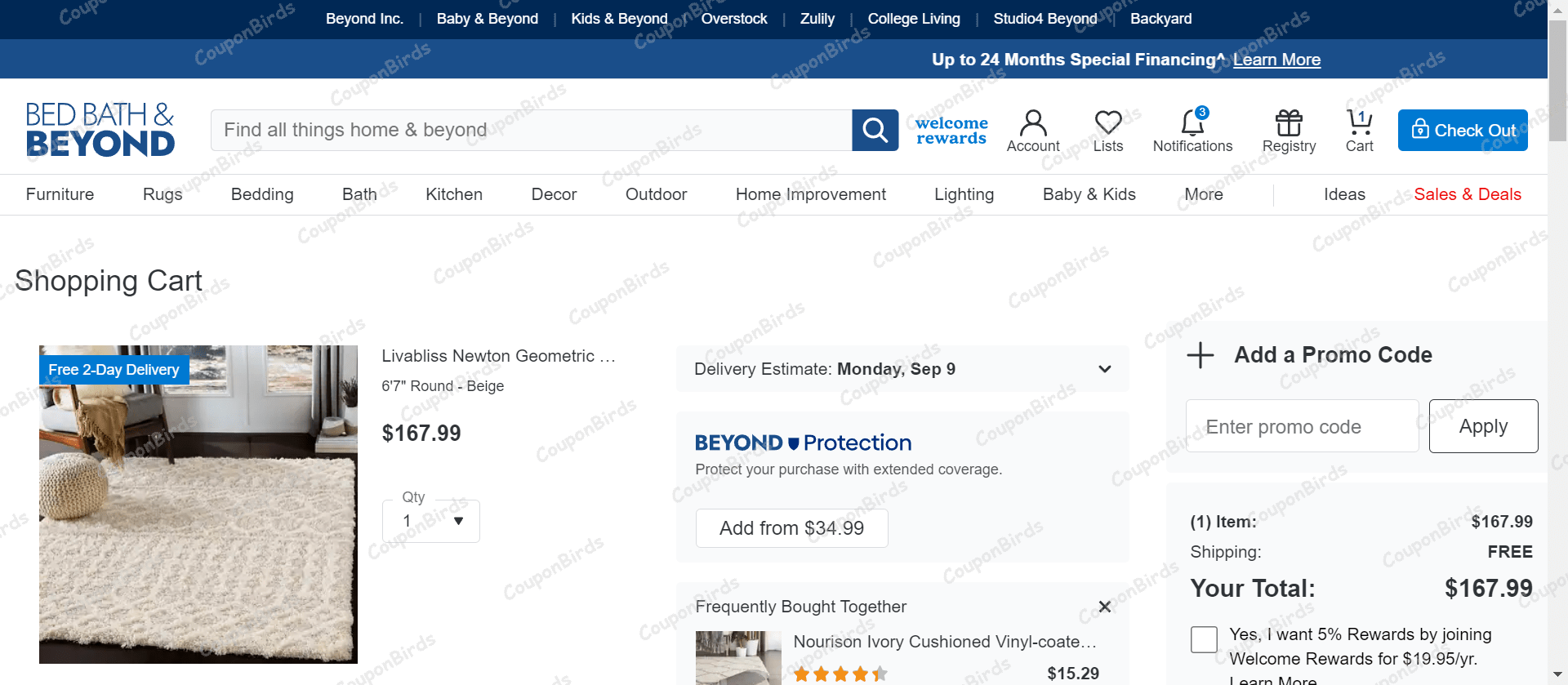1568x685 pixels.
Task: Click the welcome rewards logo
Action: pyautogui.click(x=951, y=131)
